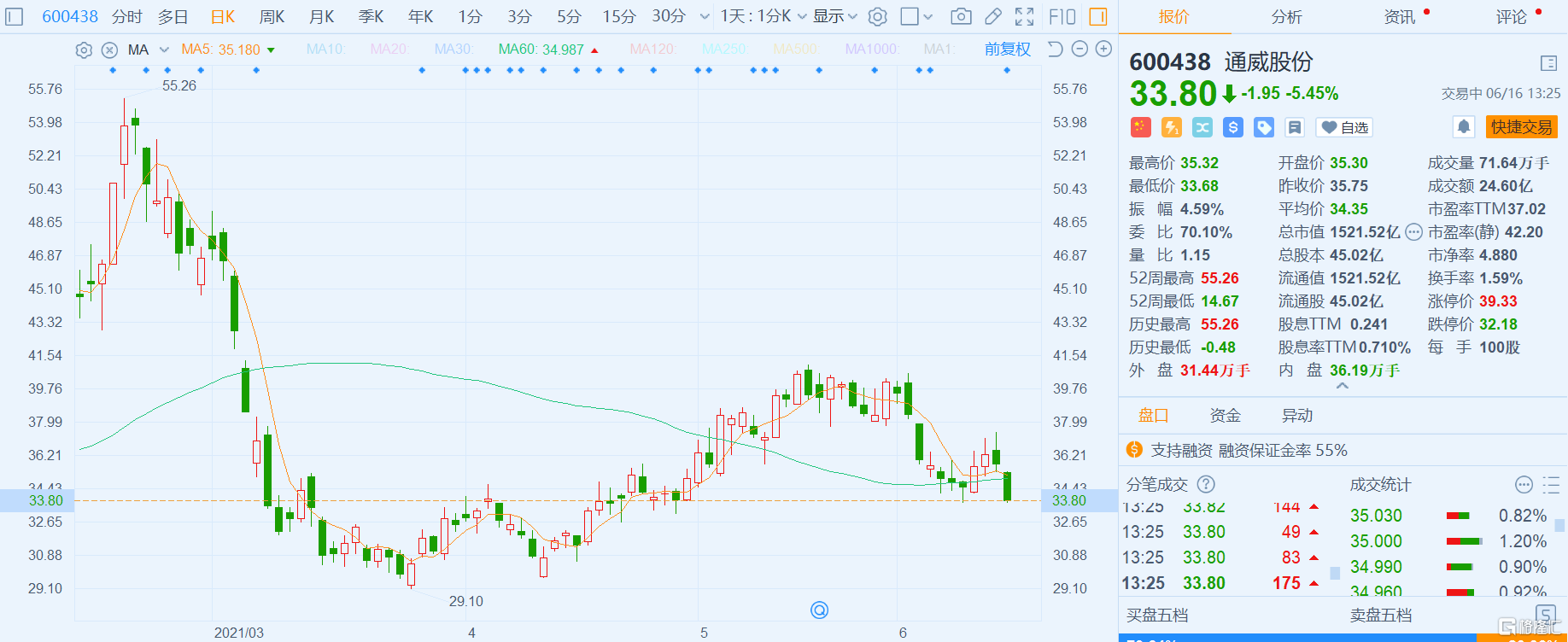This screenshot has height=642, width=1568.
Task: Select the pencil drawing tool
Action: 992,16
